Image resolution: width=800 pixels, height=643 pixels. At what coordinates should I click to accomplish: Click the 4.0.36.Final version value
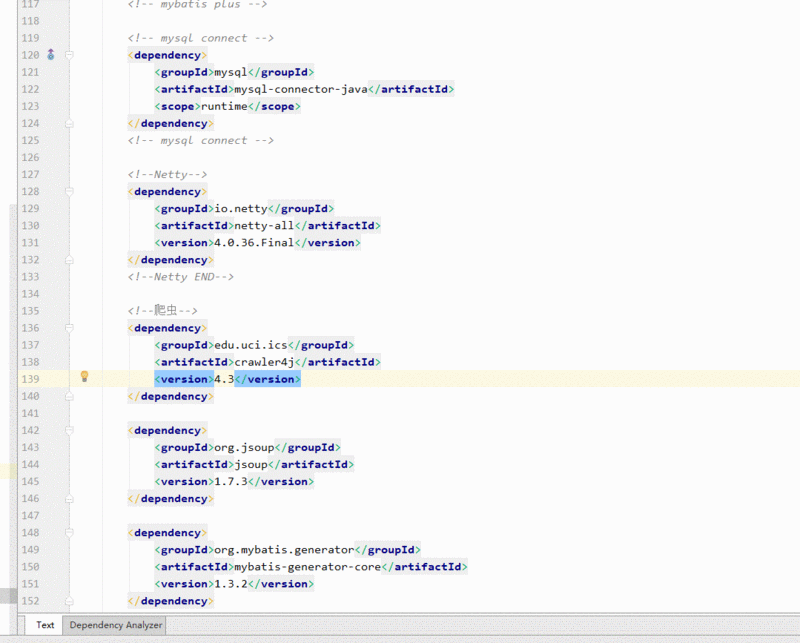click(x=254, y=242)
